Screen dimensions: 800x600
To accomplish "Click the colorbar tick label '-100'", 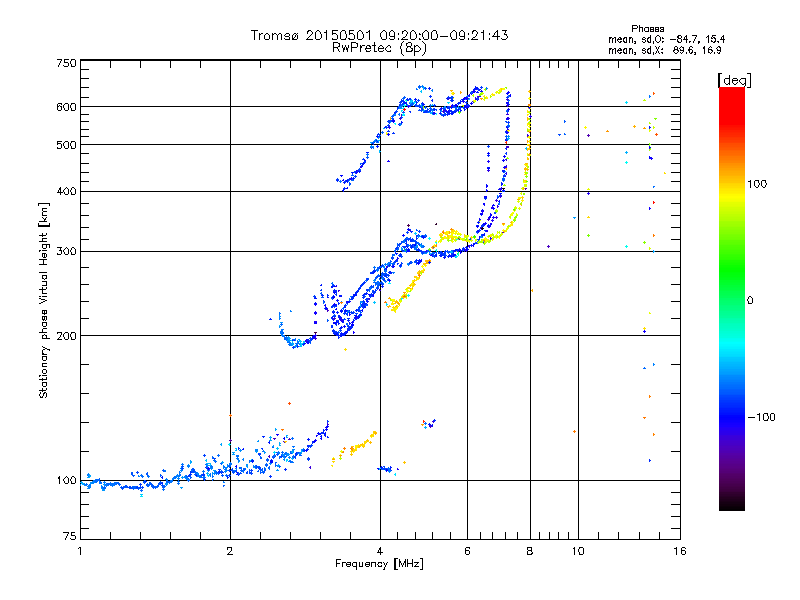I will point(761,417).
